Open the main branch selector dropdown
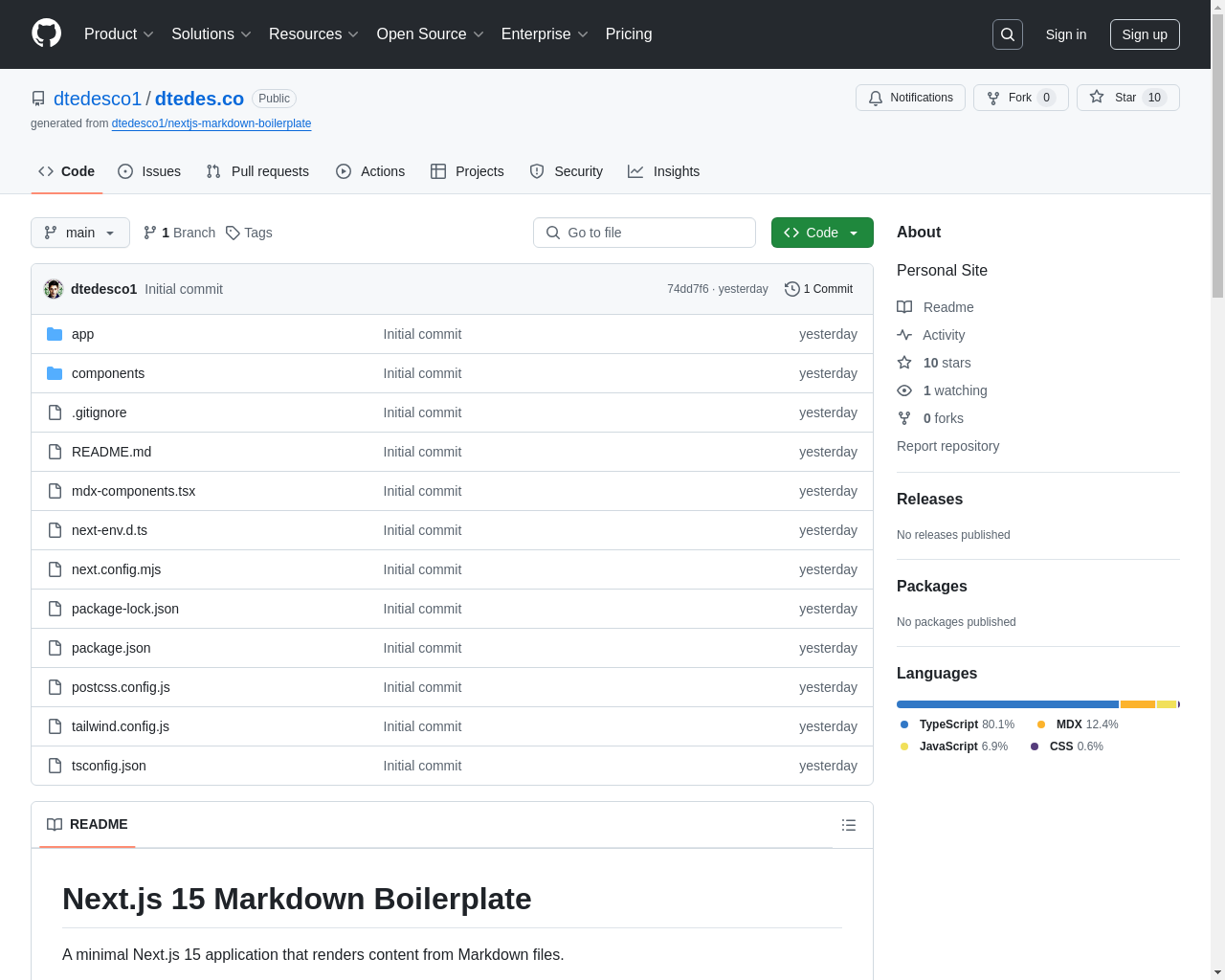The image size is (1225, 980). coord(80,233)
